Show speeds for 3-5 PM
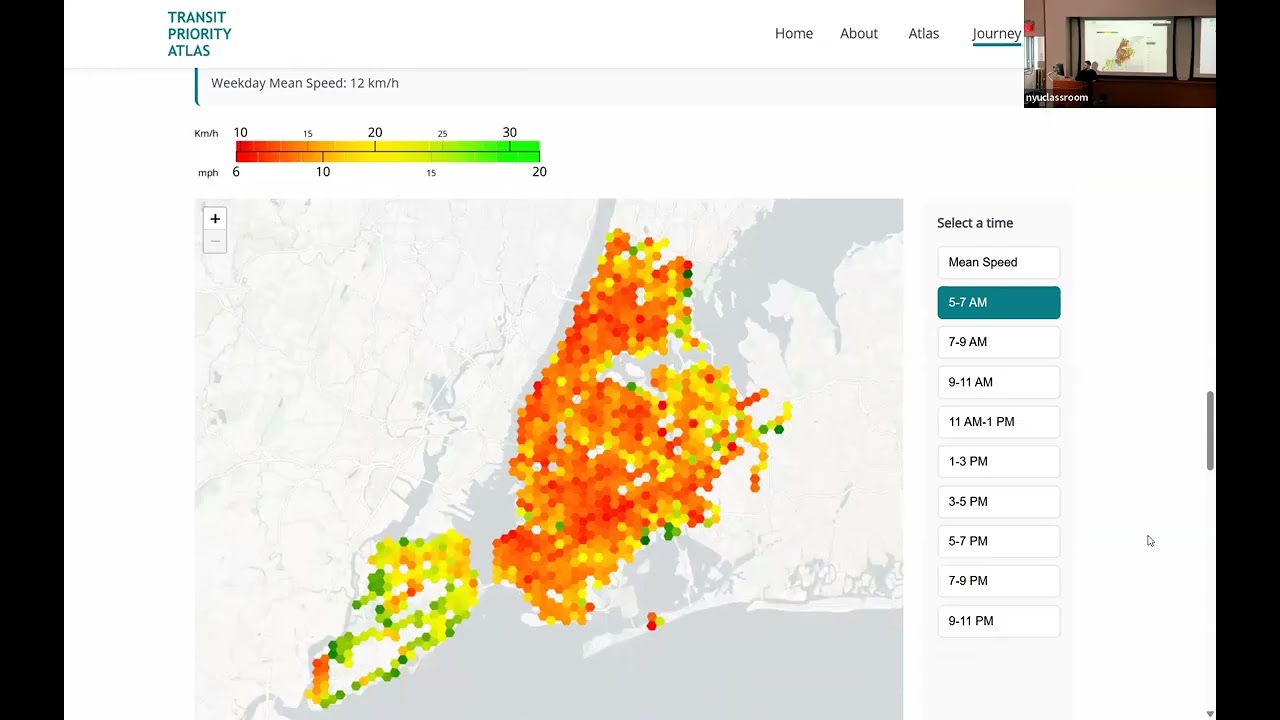The width and height of the screenshot is (1280, 720). pos(999,501)
